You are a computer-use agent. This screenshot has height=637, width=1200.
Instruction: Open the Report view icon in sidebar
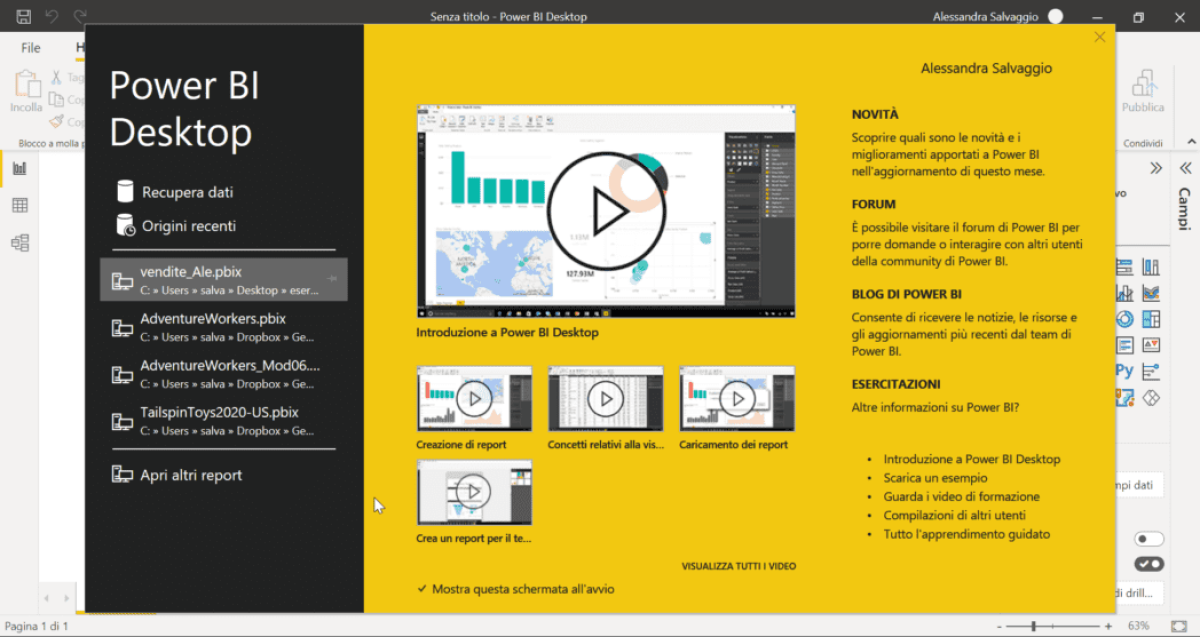[x=19, y=168]
